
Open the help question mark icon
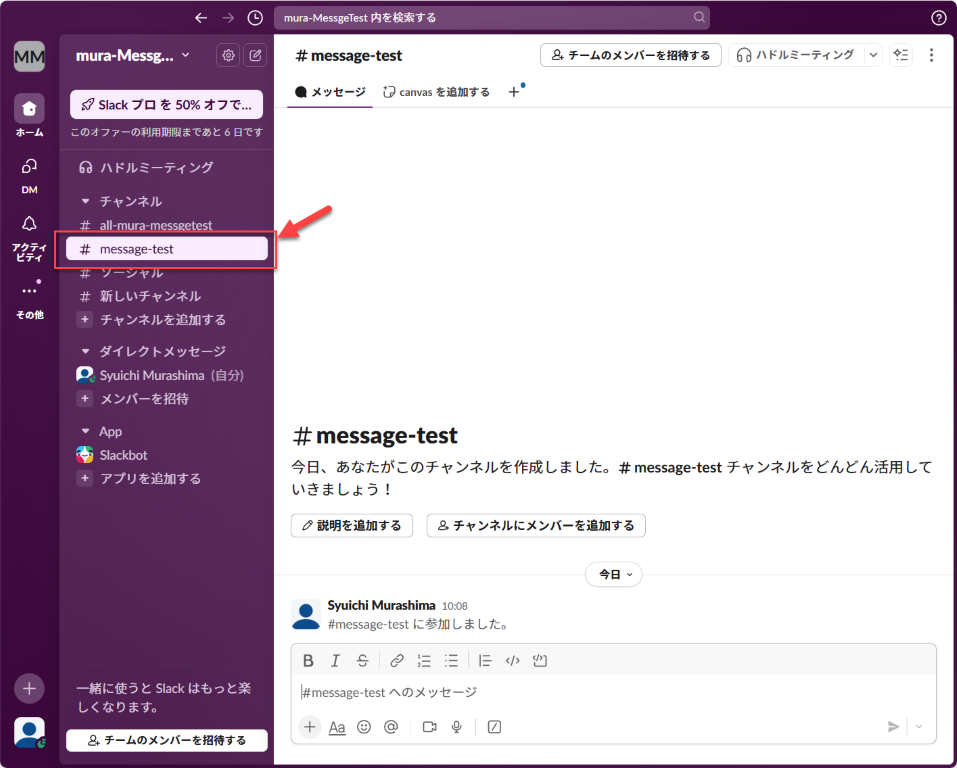point(939,18)
